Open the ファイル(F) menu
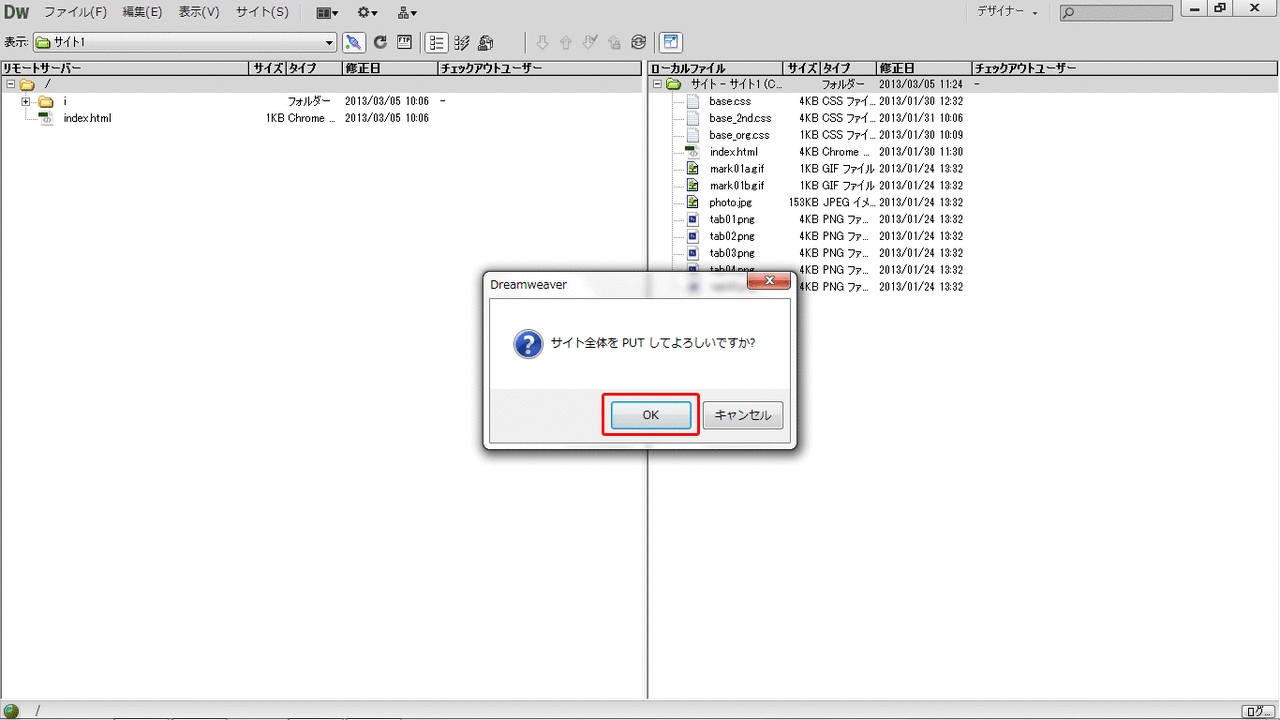The height and width of the screenshot is (720, 1280). click(x=75, y=12)
